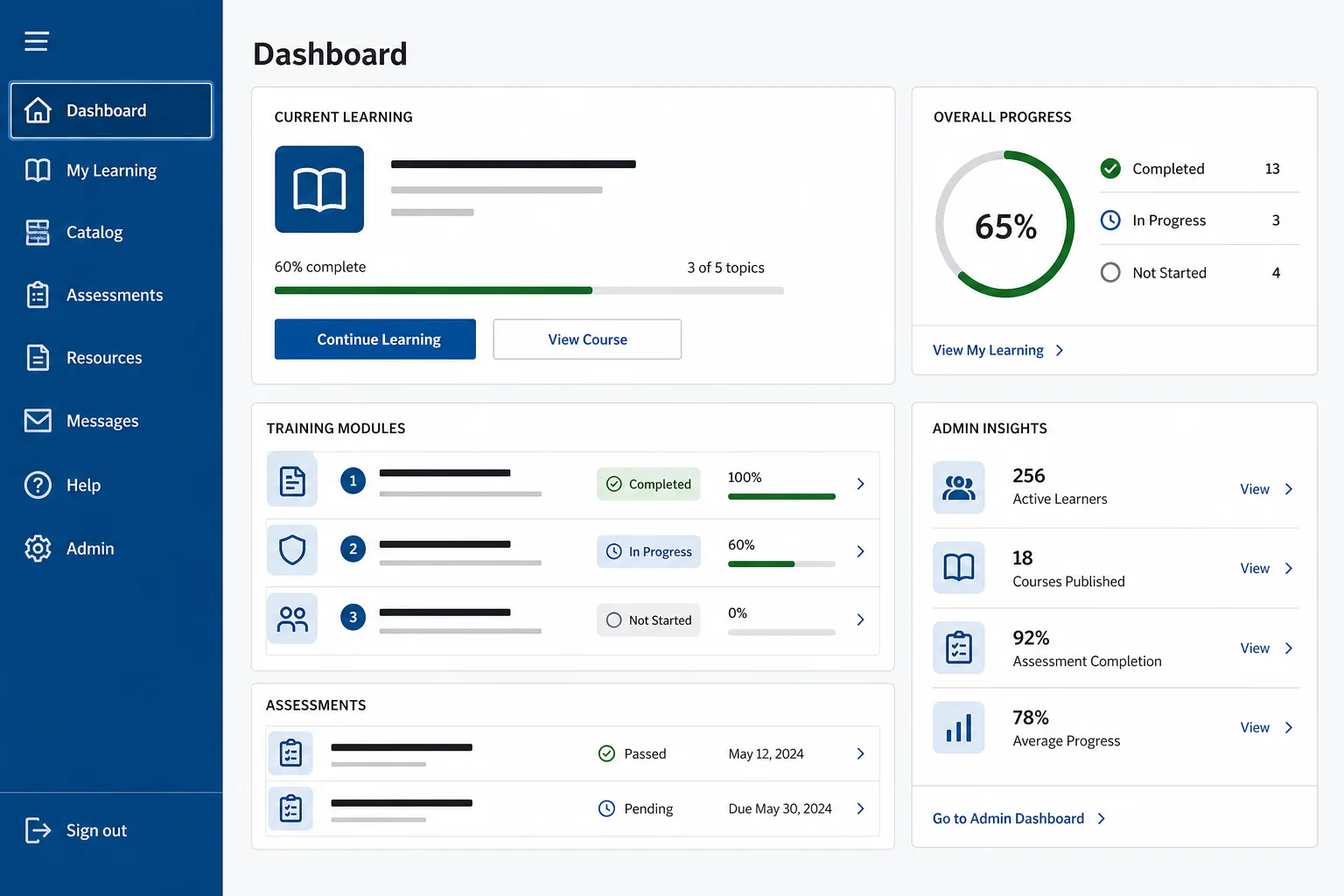
Task: Click module 3 people icon
Action: point(292,619)
